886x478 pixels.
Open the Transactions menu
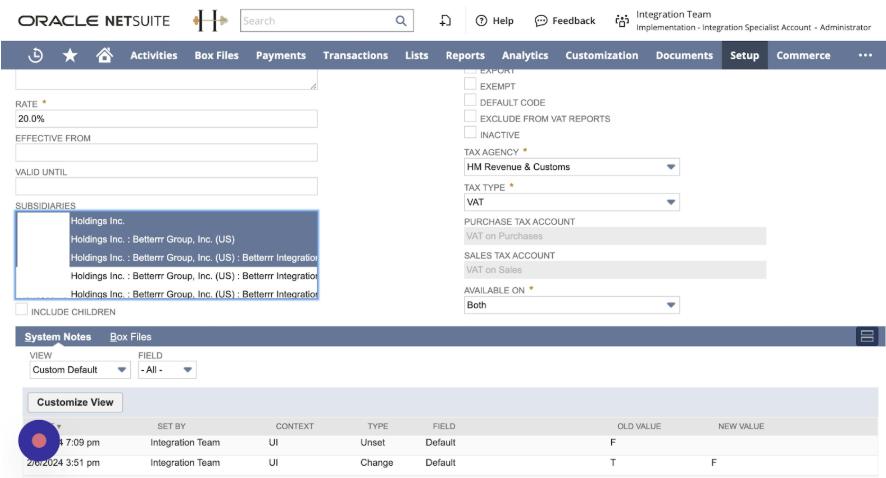pos(355,55)
